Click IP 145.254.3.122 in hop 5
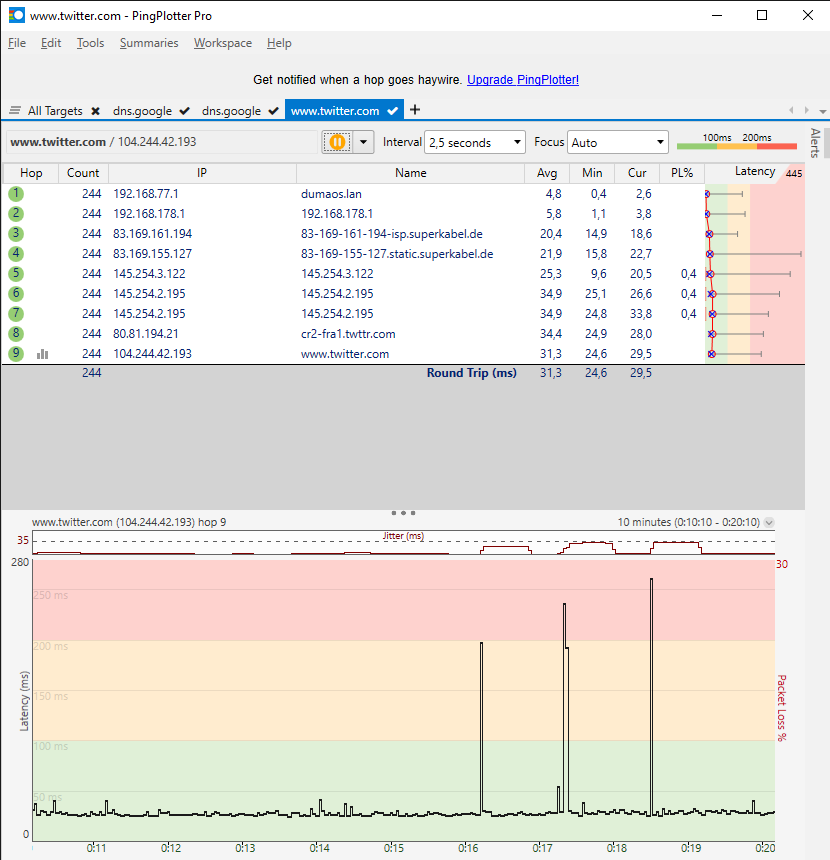This screenshot has height=860, width=830. (x=149, y=274)
